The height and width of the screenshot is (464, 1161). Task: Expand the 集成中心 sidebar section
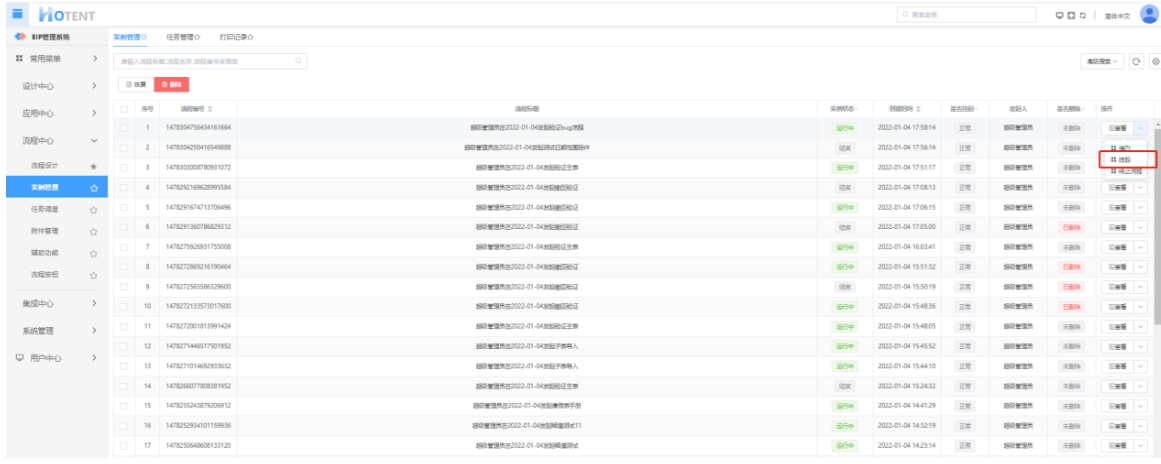[56, 303]
